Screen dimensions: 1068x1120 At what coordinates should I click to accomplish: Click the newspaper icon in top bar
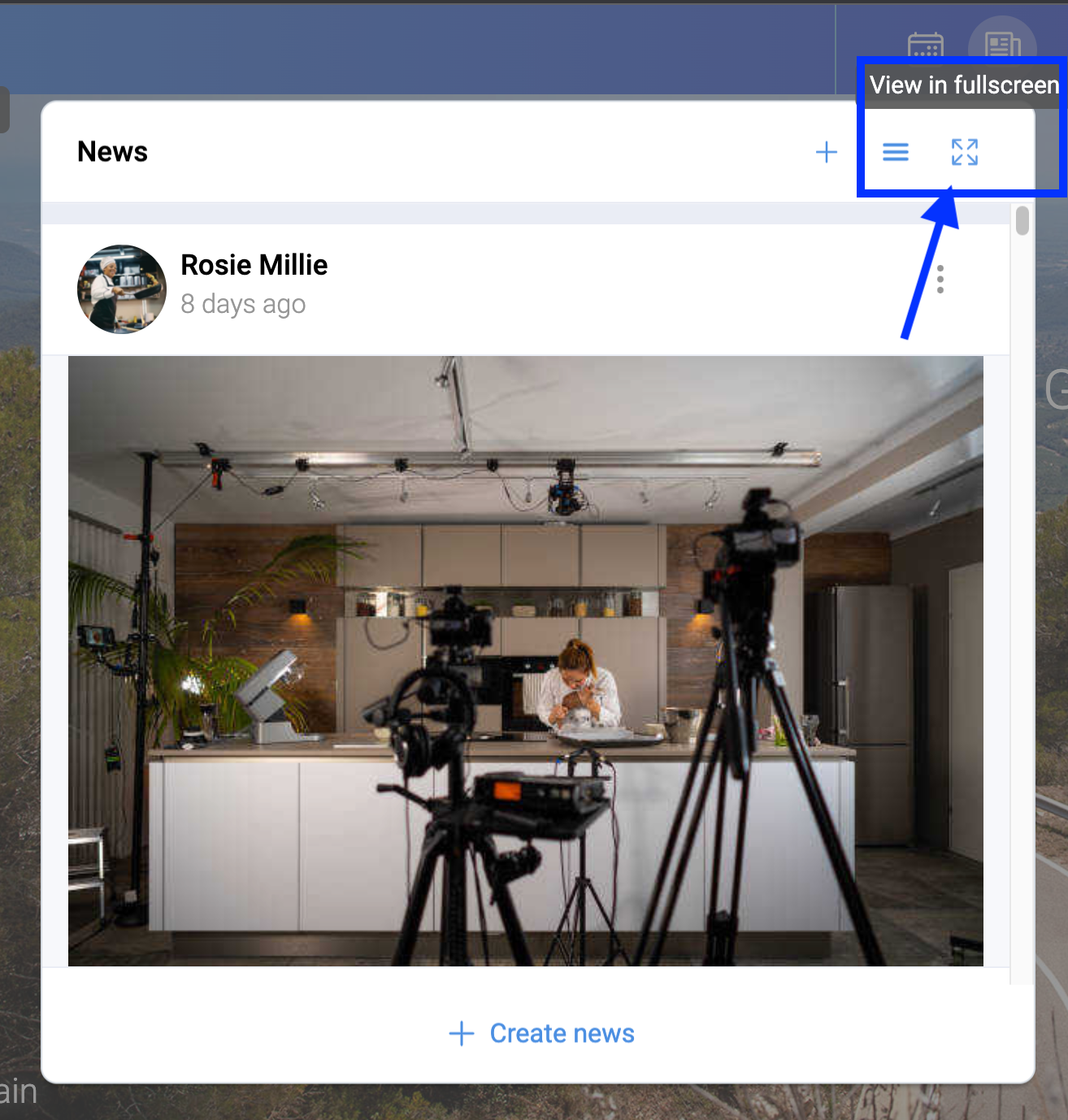point(1001,44)
